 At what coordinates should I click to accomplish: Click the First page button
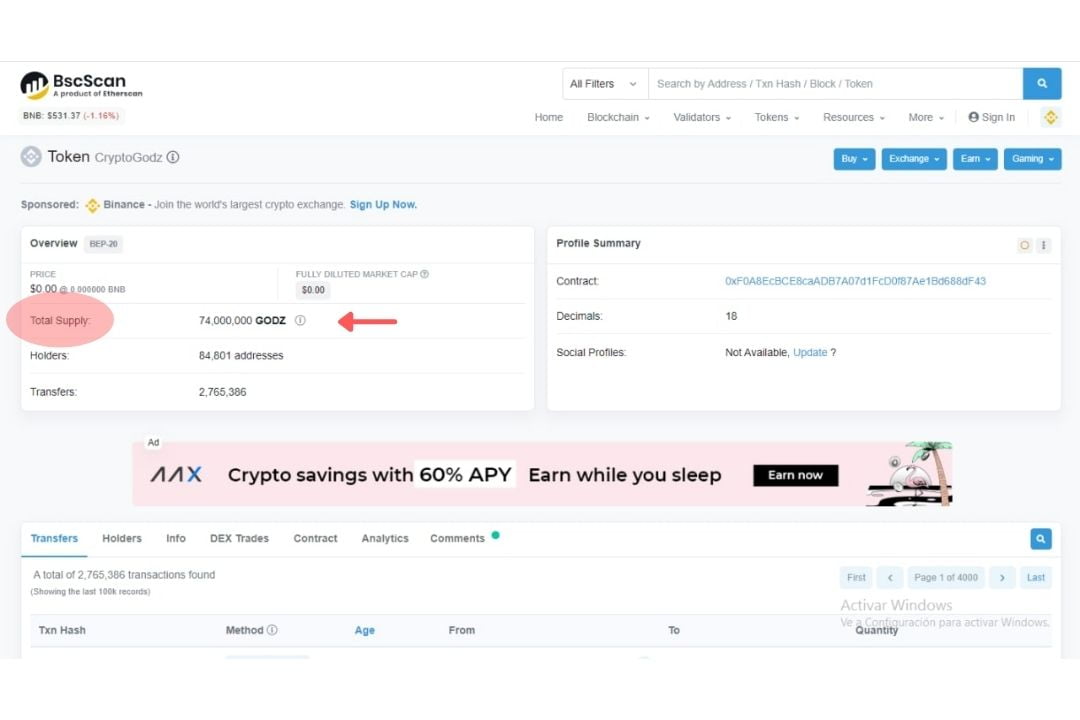click(856, 577)
